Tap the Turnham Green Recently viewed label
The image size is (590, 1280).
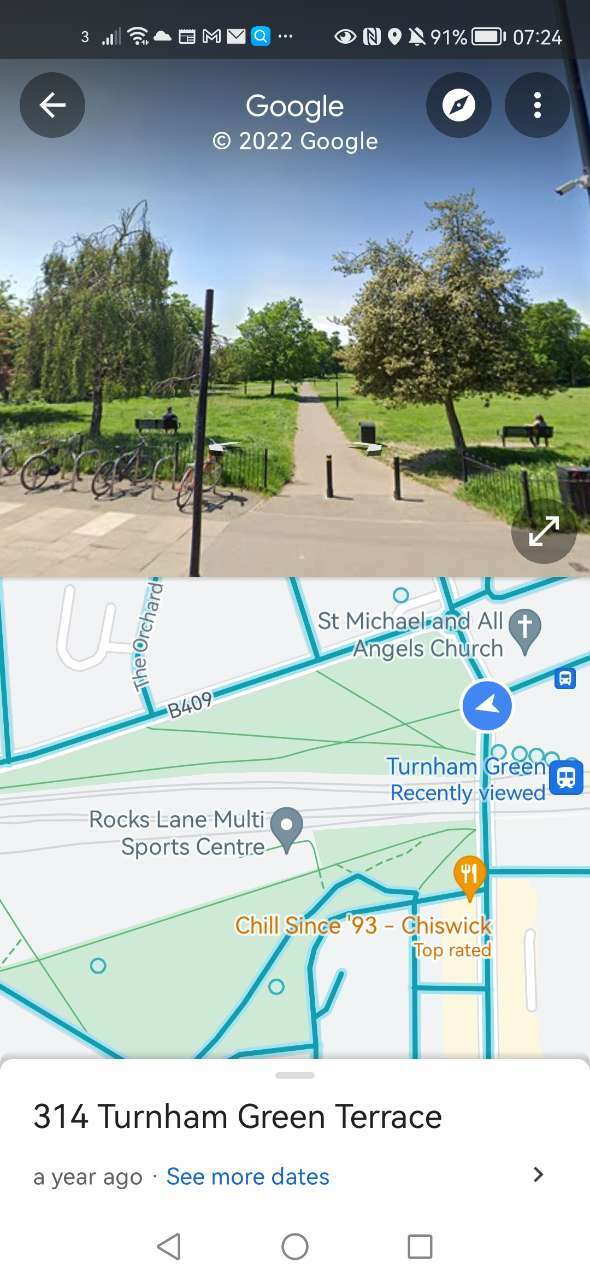click(468, 780)
